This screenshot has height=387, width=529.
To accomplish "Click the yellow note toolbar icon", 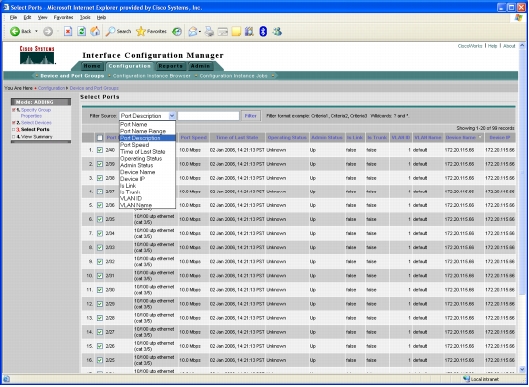I will pos(236,32).
